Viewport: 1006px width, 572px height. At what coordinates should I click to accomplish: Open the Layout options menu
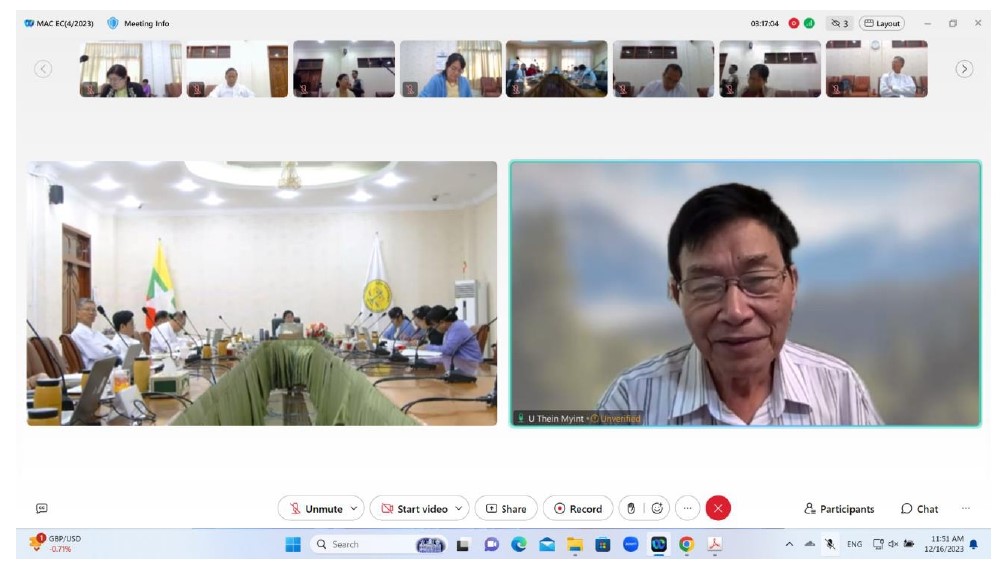click(x=881, y=23)
